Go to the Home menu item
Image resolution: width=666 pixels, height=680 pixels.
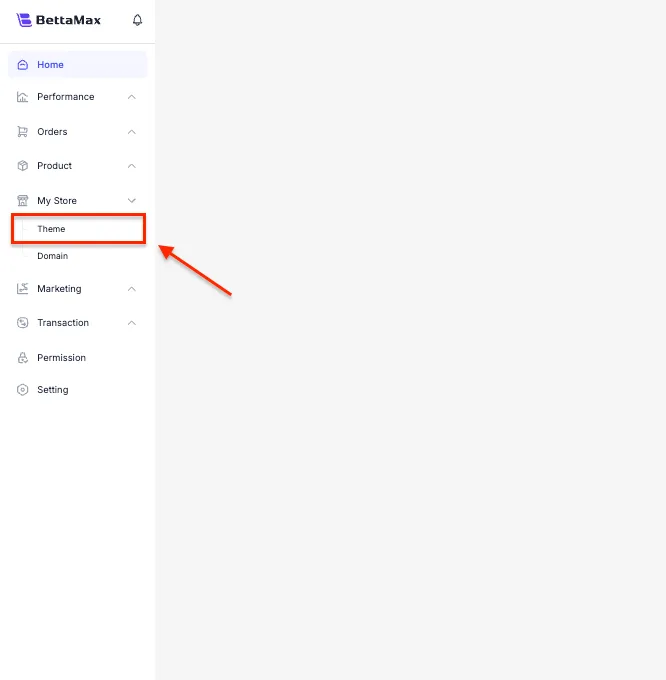point(51,65)
